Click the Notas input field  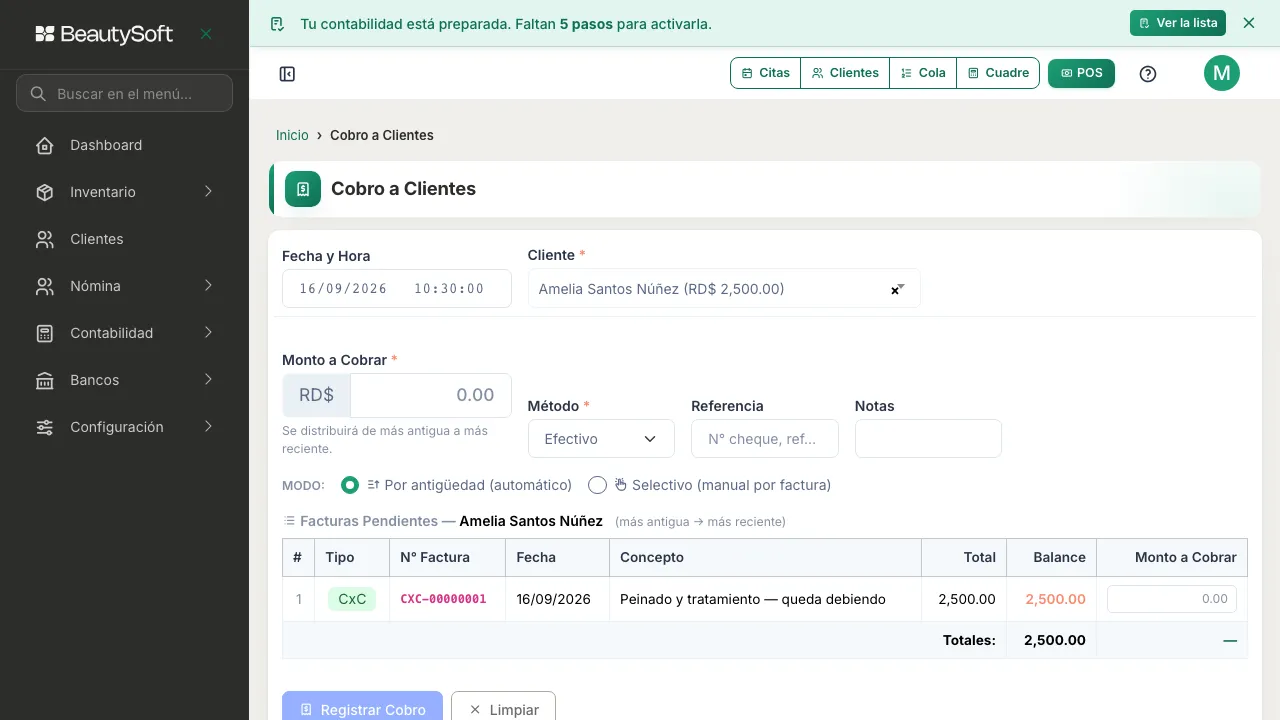pos(928,439)
